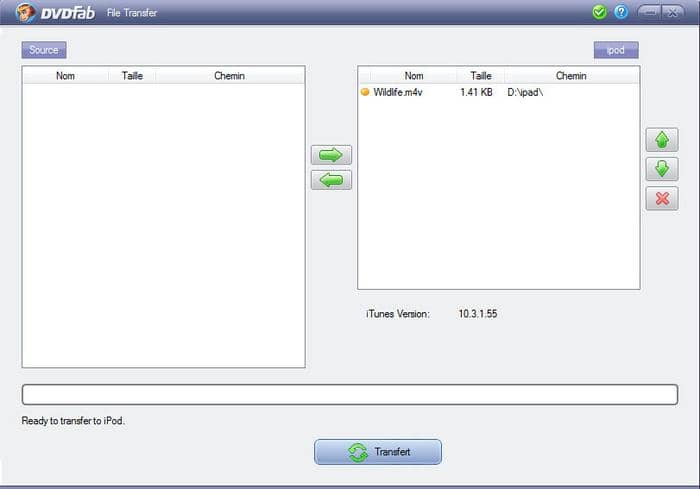Move selected file up with green up arrow
Image resolution: width=700 pixels, height=489 pixels.
tap(662, 140)
